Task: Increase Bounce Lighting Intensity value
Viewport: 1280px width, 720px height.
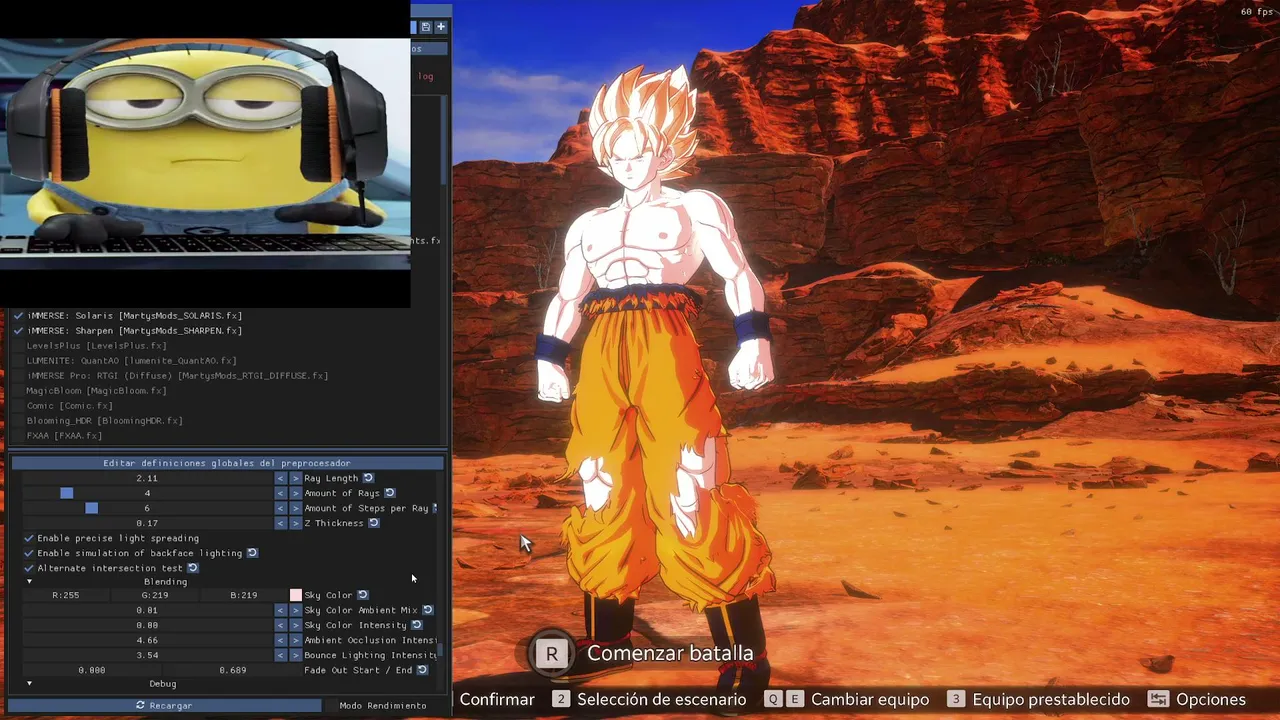Action: click(295, 655)
